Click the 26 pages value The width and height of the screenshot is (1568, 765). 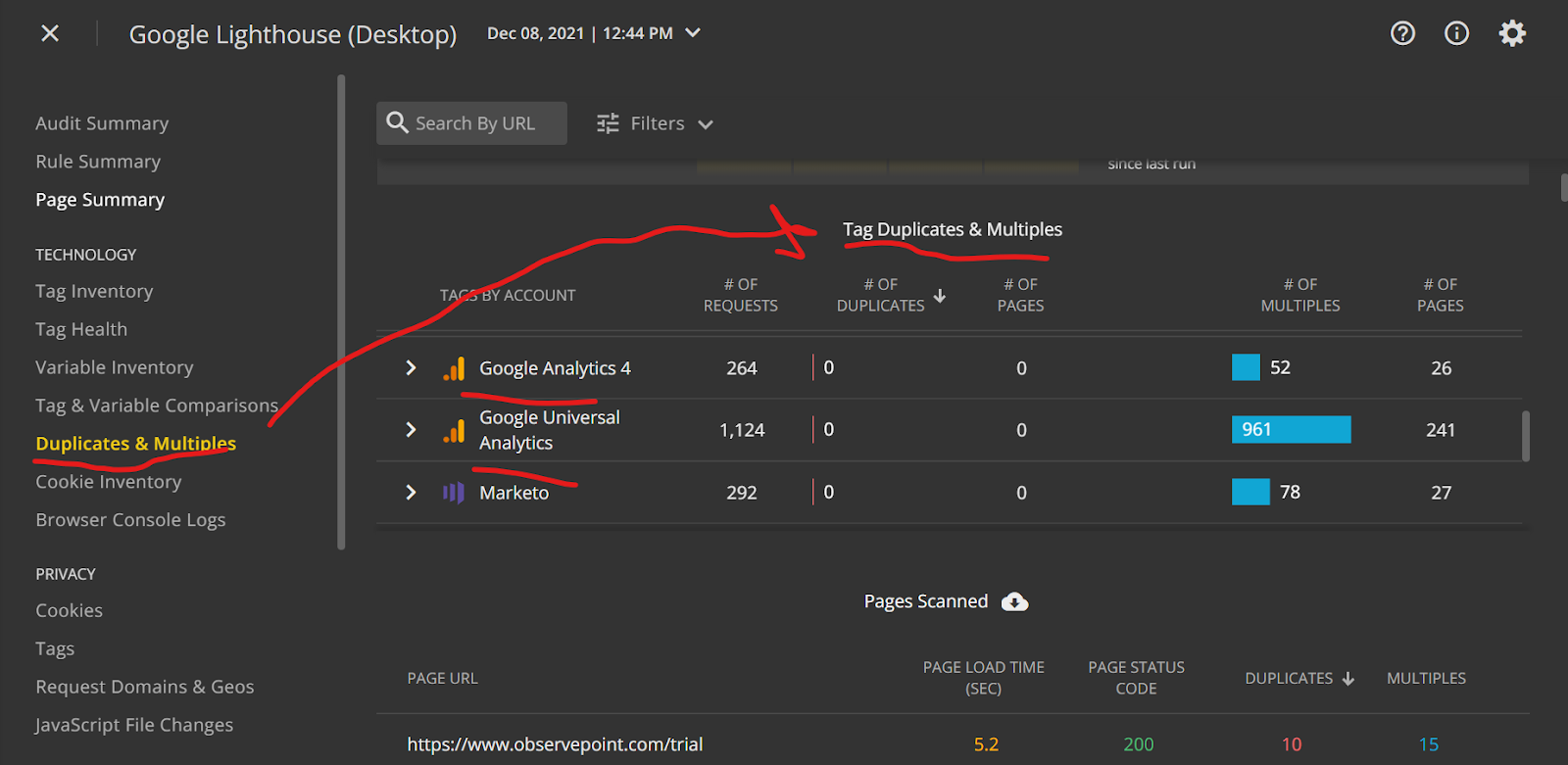pyautogui.click(x=1442, y=368)
